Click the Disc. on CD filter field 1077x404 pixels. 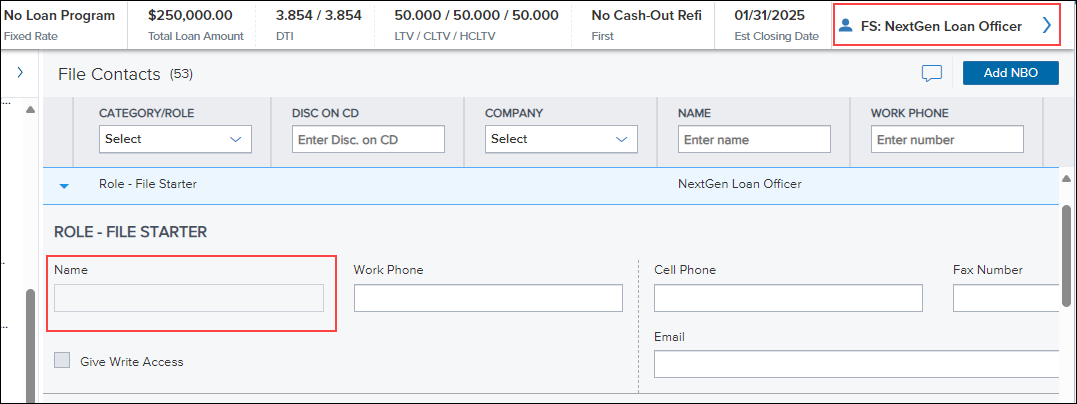coord(368,139)
